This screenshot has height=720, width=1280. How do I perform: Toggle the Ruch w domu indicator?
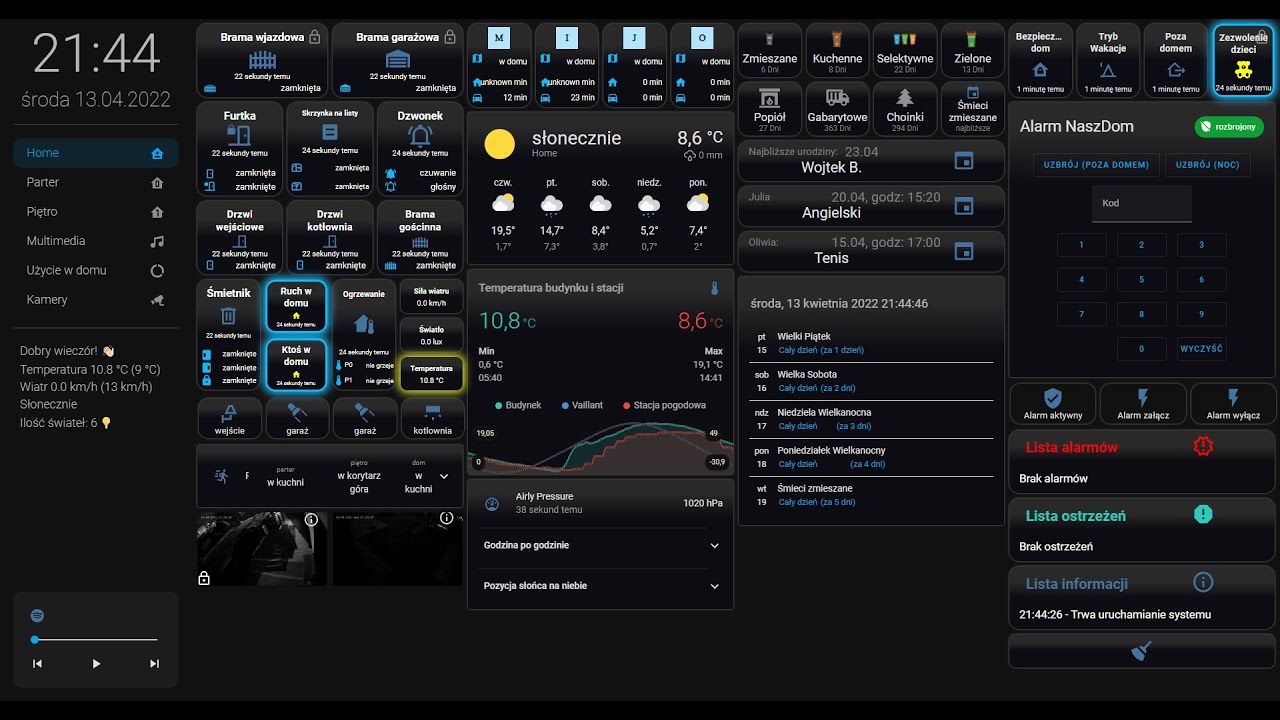pos(296,306)
